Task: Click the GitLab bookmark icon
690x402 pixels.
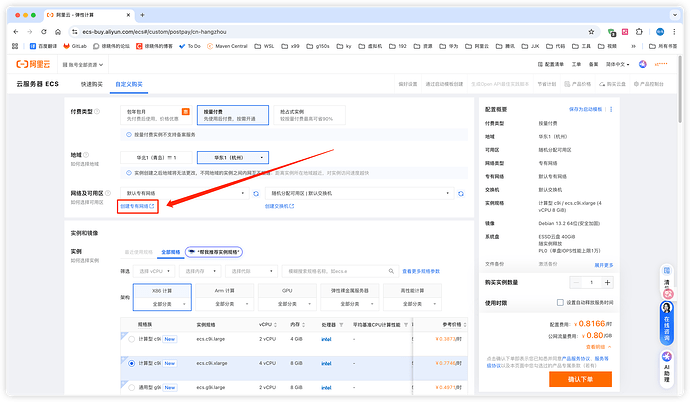Action: tap(68, 46)
